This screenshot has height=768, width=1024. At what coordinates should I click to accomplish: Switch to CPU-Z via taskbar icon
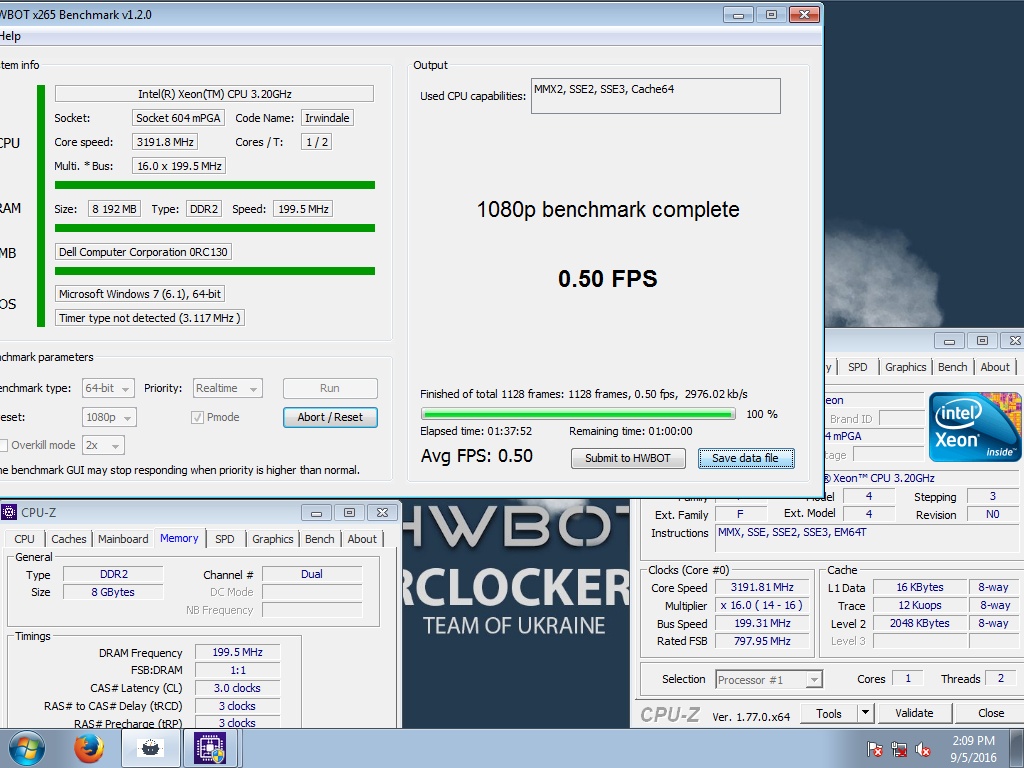(x=210, y=748)
